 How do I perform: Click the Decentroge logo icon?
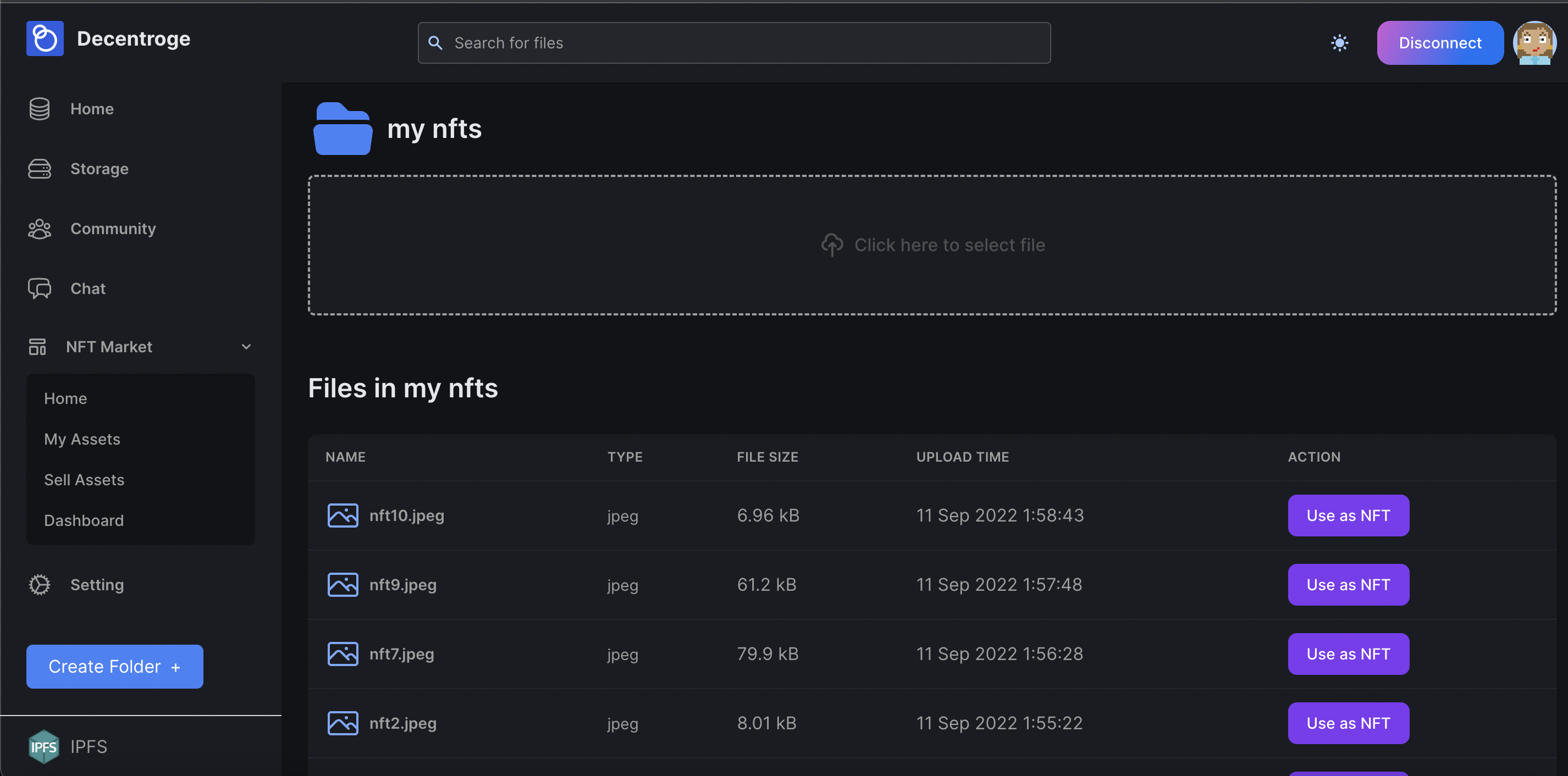tap(45, 38)
